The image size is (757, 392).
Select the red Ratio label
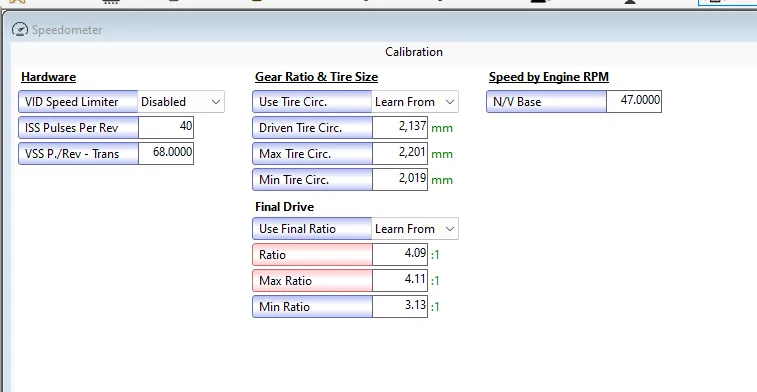[x=312, y=254]
